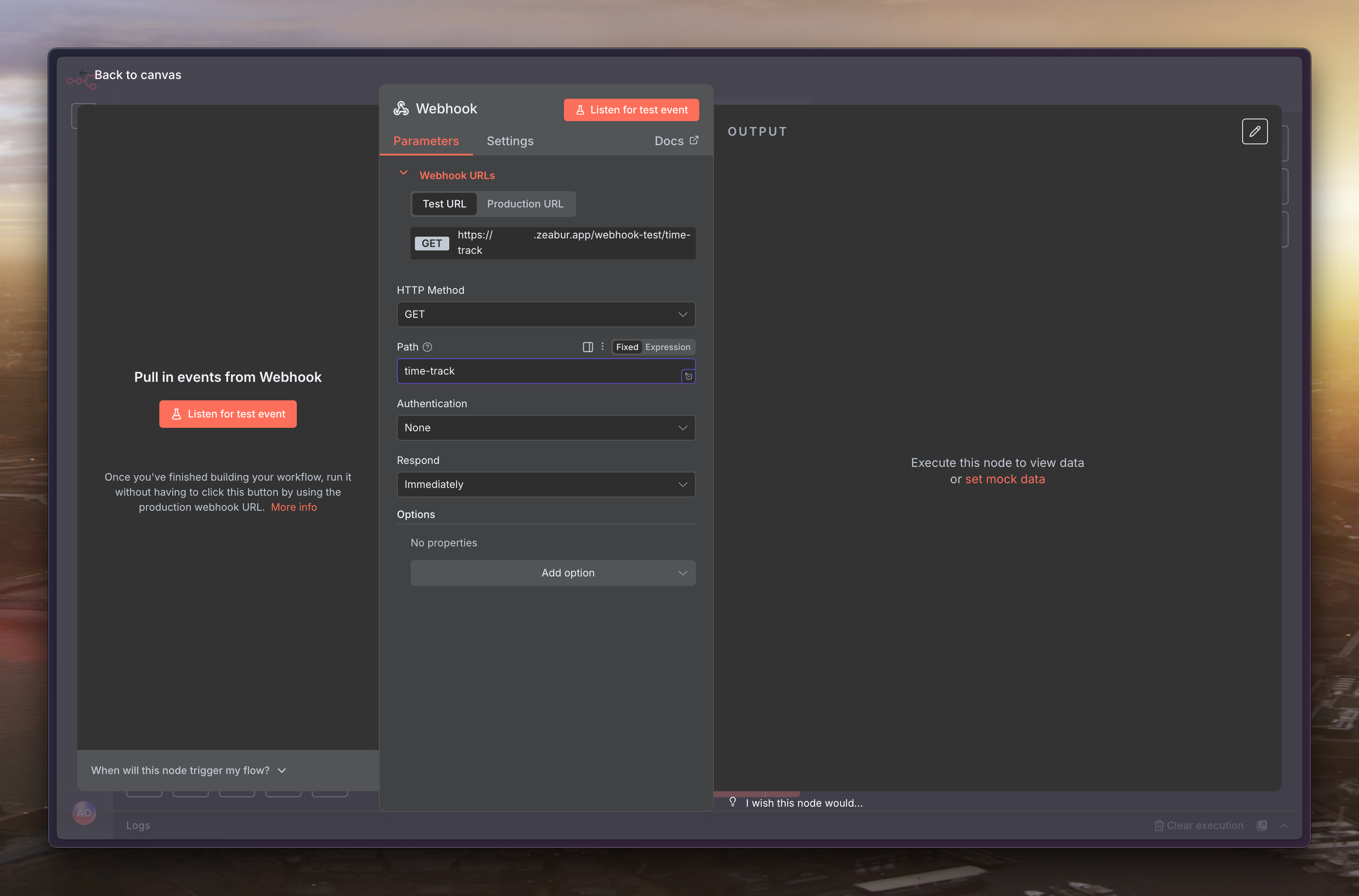Screen dimensions: 1359x896
Task: Open the Respond Immediately dropdown
Action: (545, 485)
